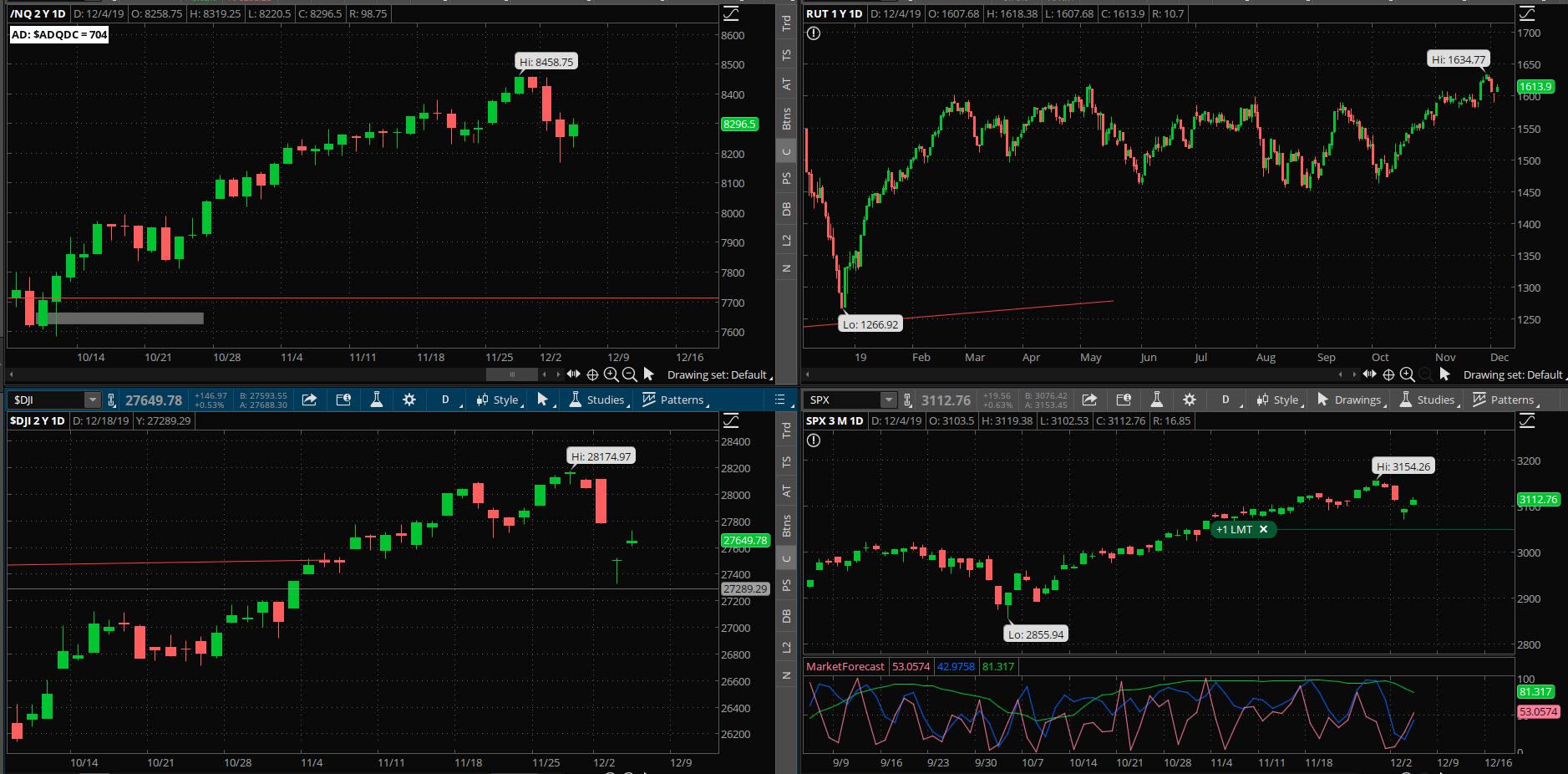This screenshot has height=774, width=1568.
Task: Share the $DJI chart
Action: 309,400
